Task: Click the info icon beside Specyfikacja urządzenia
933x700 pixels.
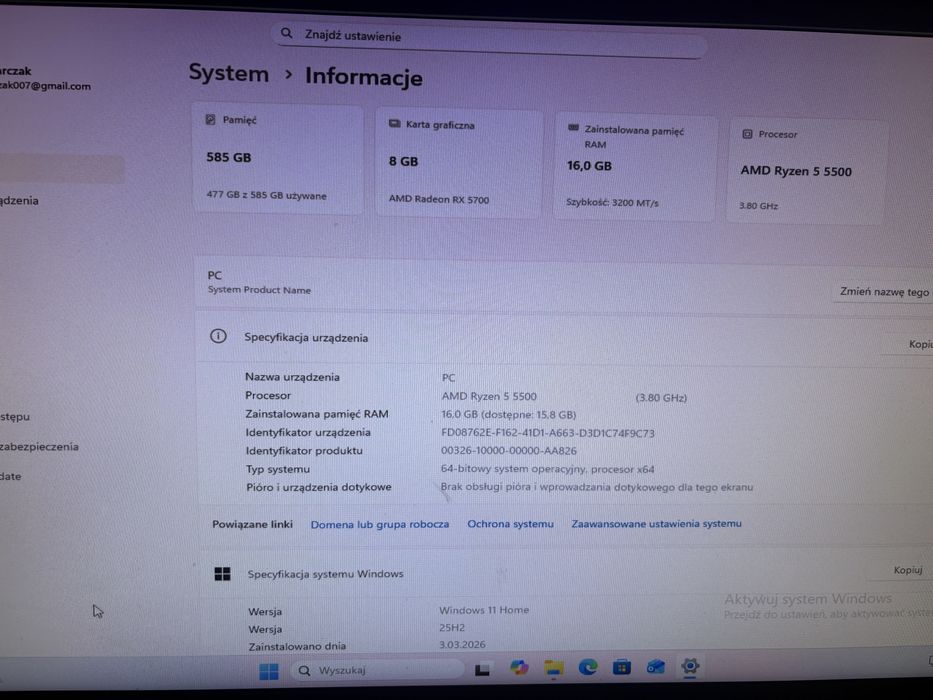Action: (218, 336)
